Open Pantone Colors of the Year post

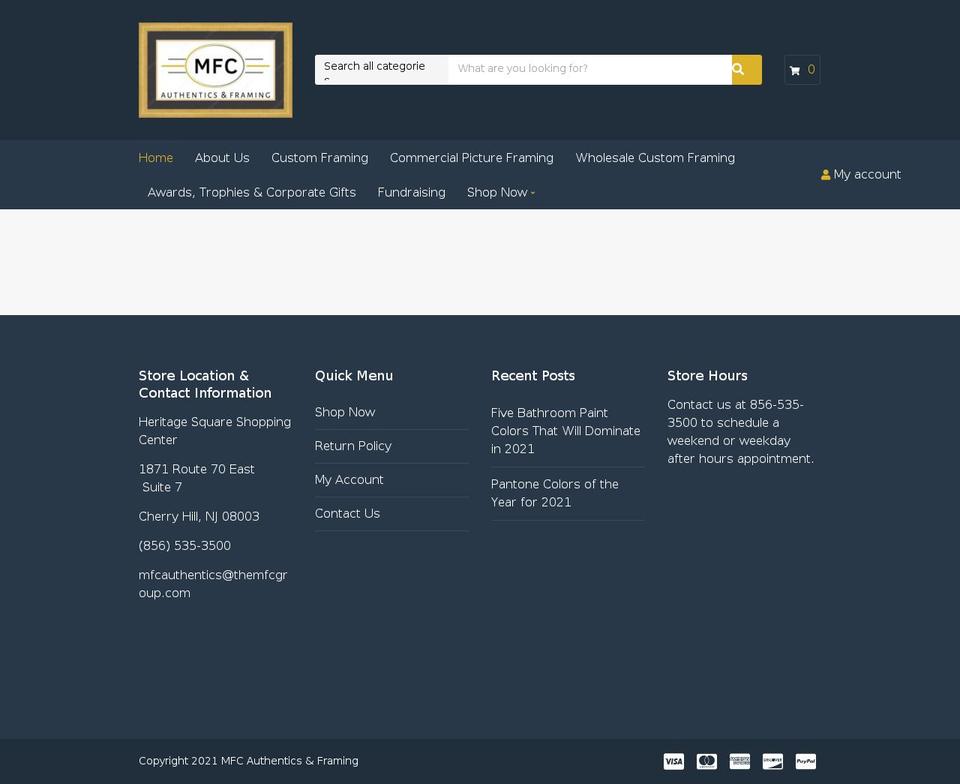(555, 493)
